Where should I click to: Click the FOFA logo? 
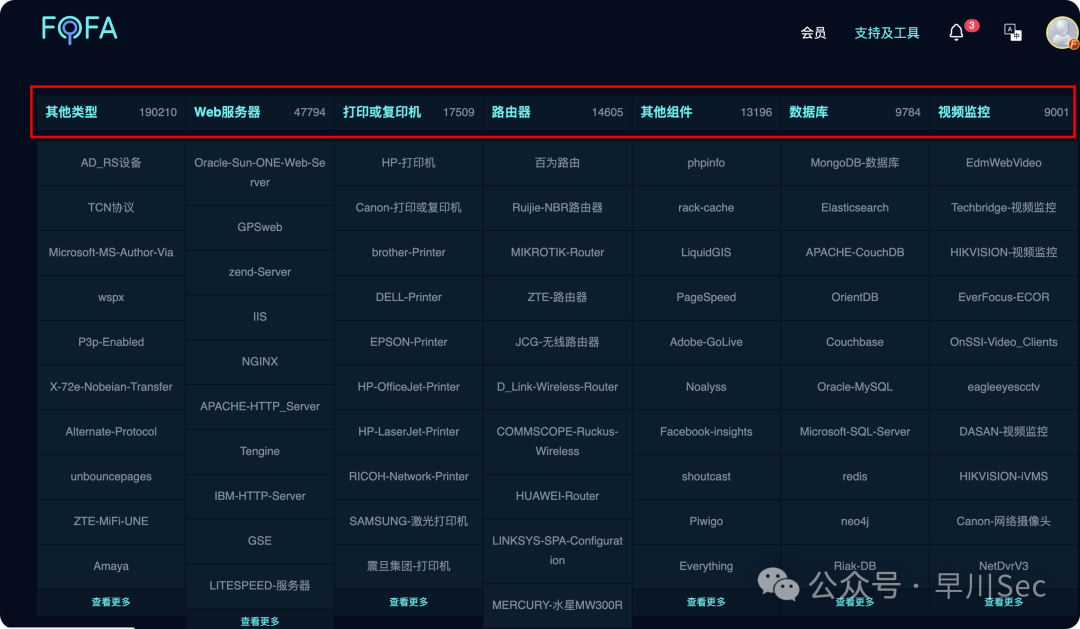pos(79,30)
